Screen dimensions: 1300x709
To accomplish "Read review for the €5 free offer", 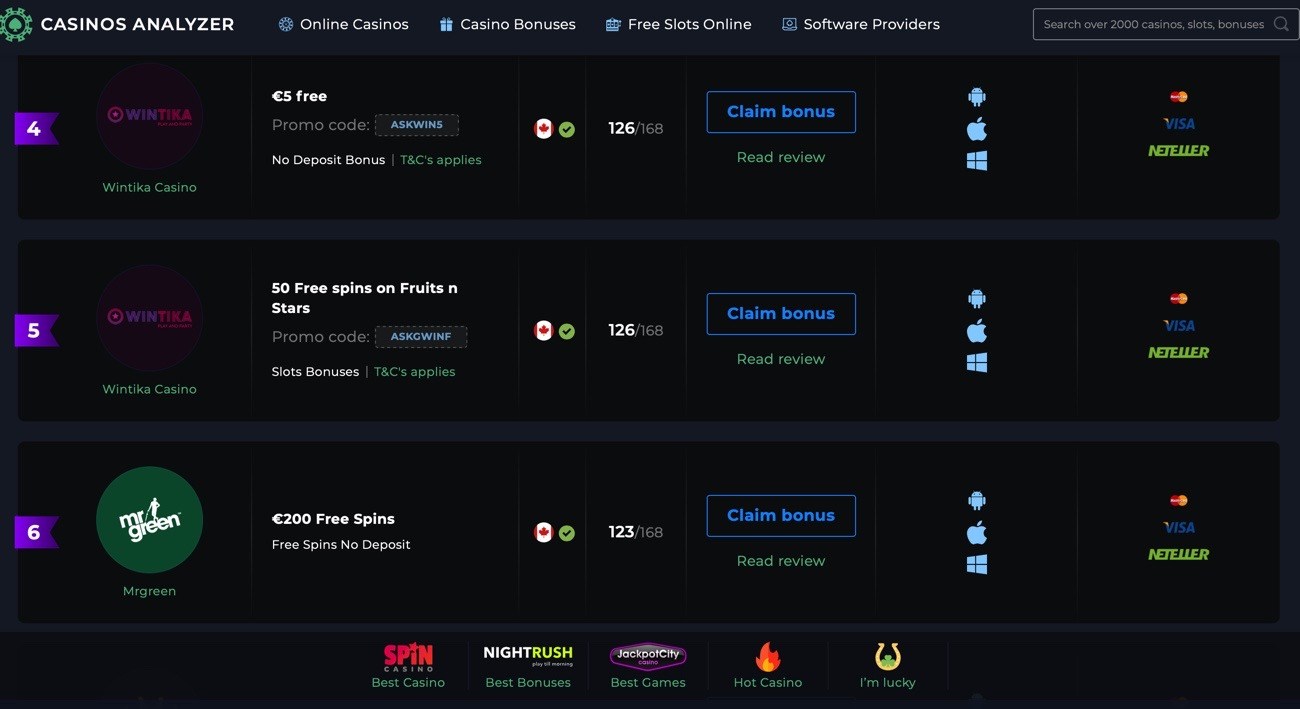I will point(781,157).
